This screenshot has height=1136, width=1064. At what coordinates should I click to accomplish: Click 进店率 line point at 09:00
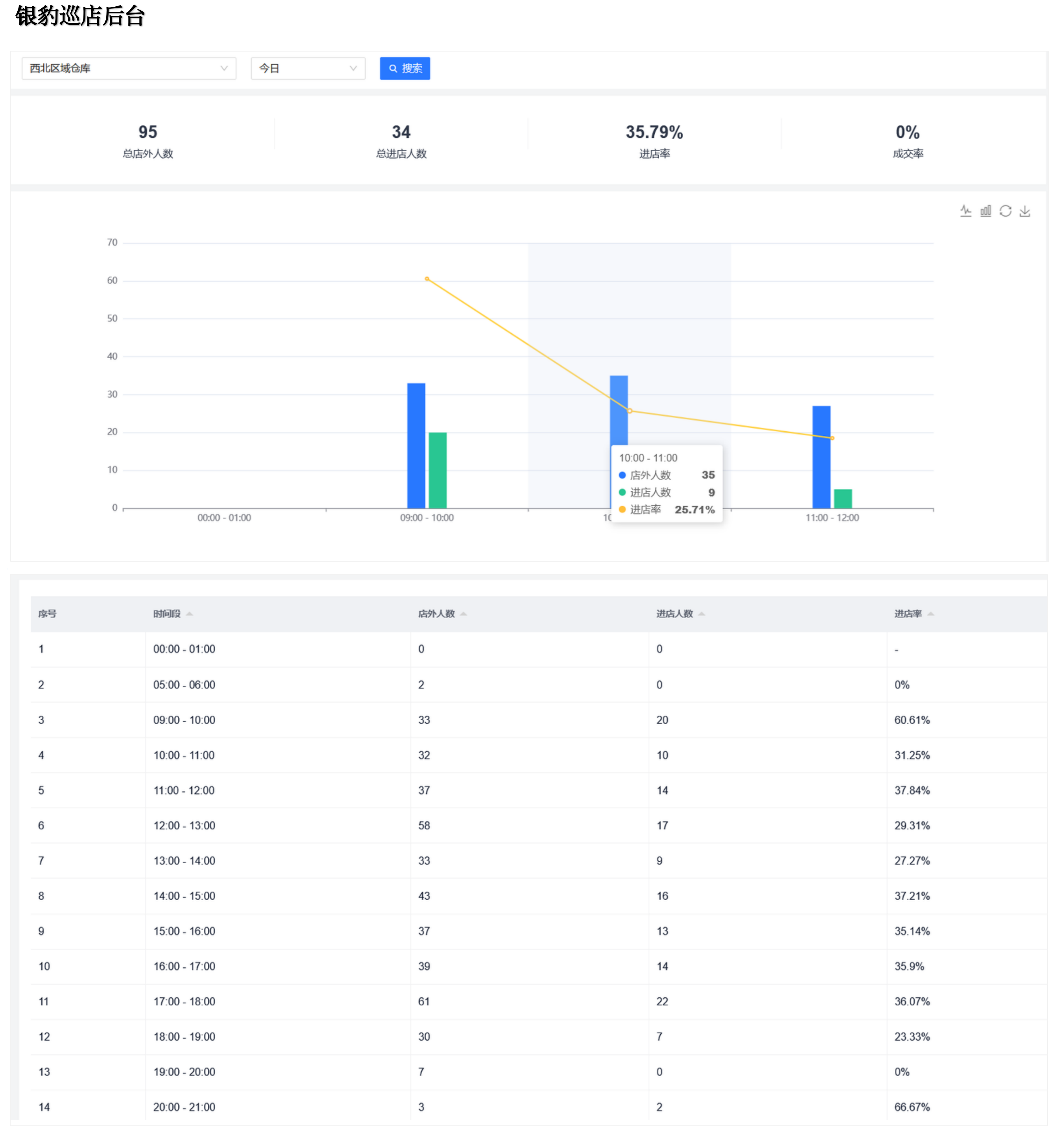(x=427, y=279)
